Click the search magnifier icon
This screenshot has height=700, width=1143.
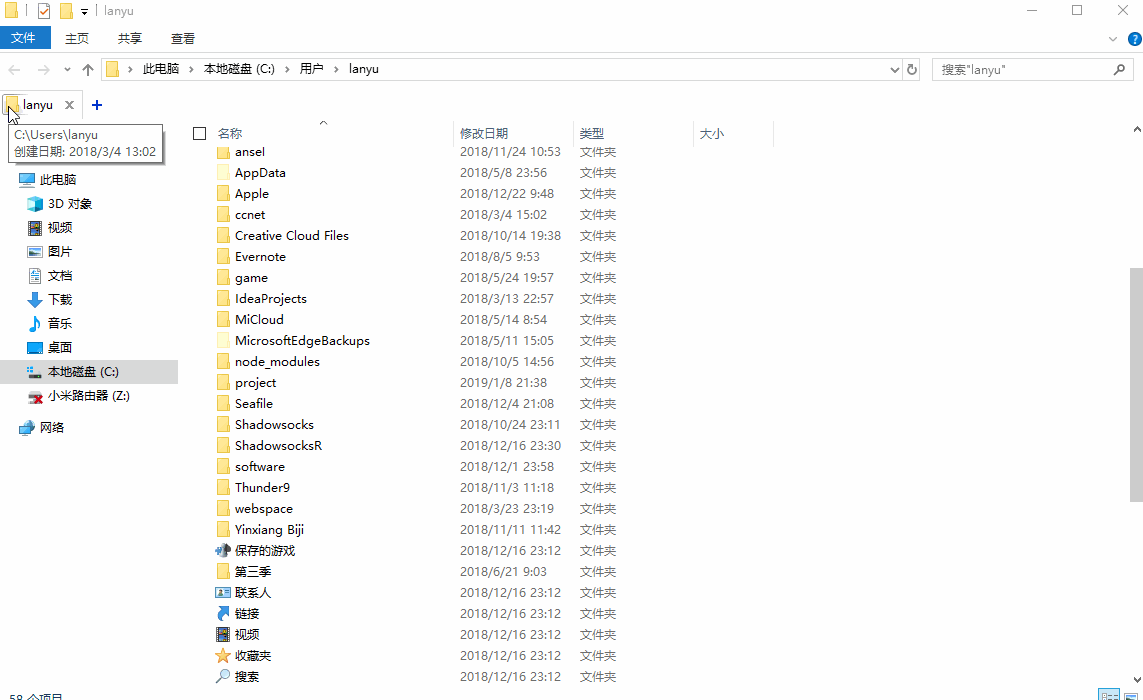point(1120,70)
